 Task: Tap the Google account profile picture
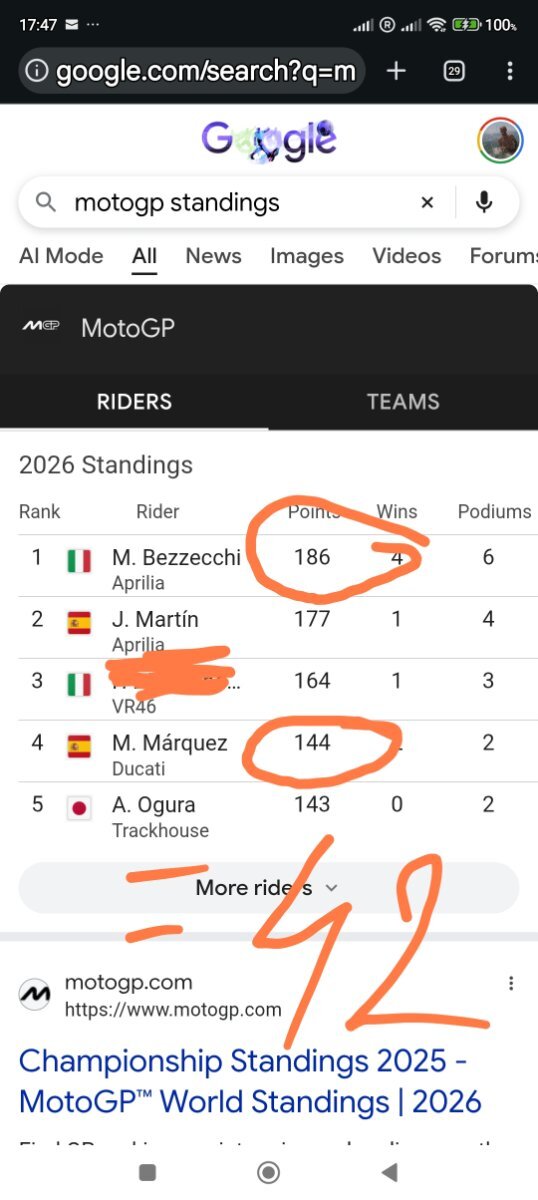pos(501,141)
